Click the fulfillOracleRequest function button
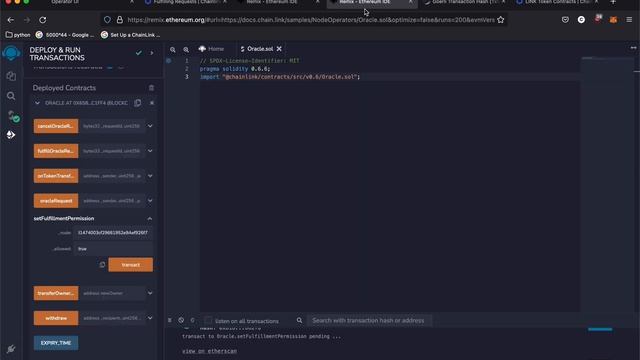640x360 pixels. (x=56, y=151)
